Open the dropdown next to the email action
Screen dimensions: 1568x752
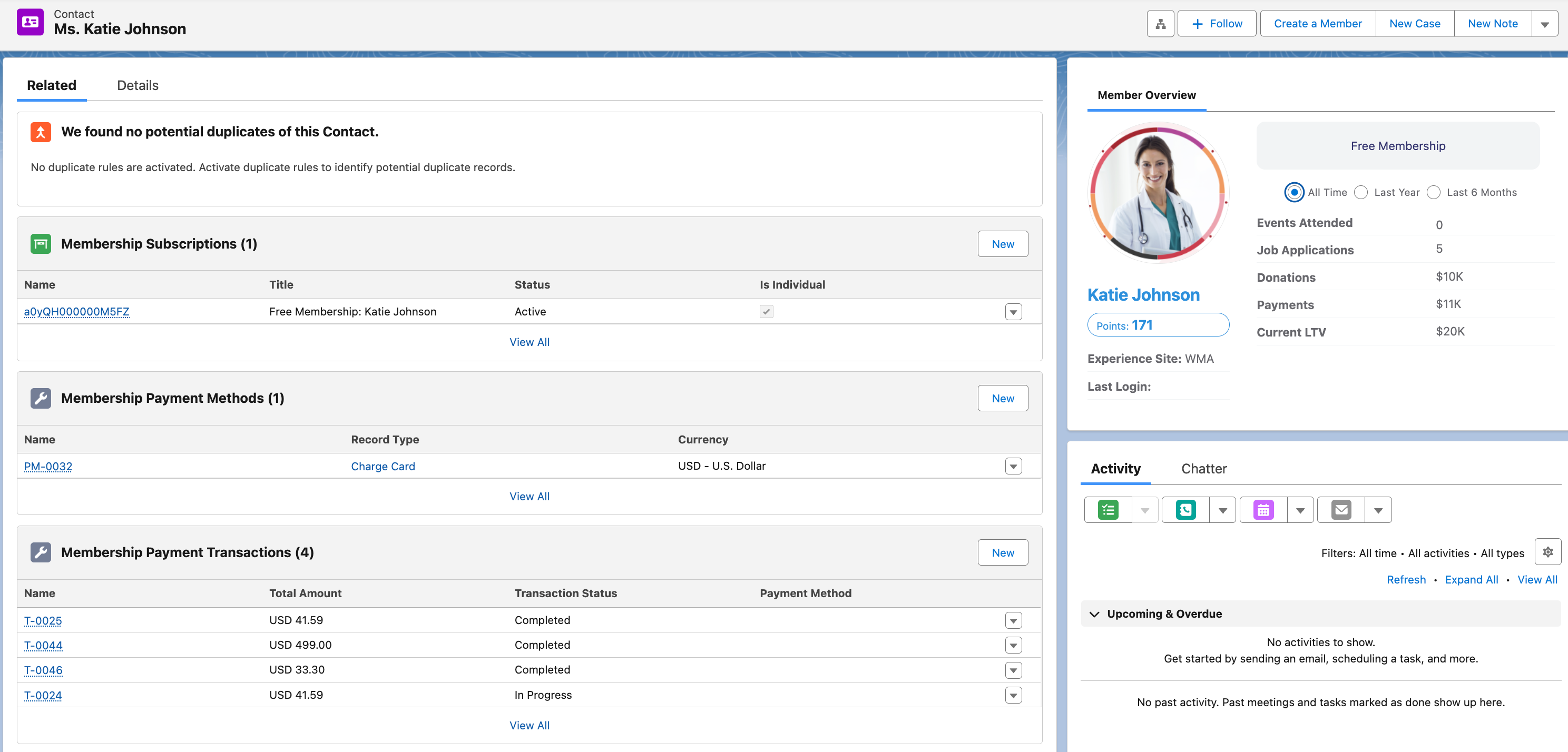pos(1378,510)
